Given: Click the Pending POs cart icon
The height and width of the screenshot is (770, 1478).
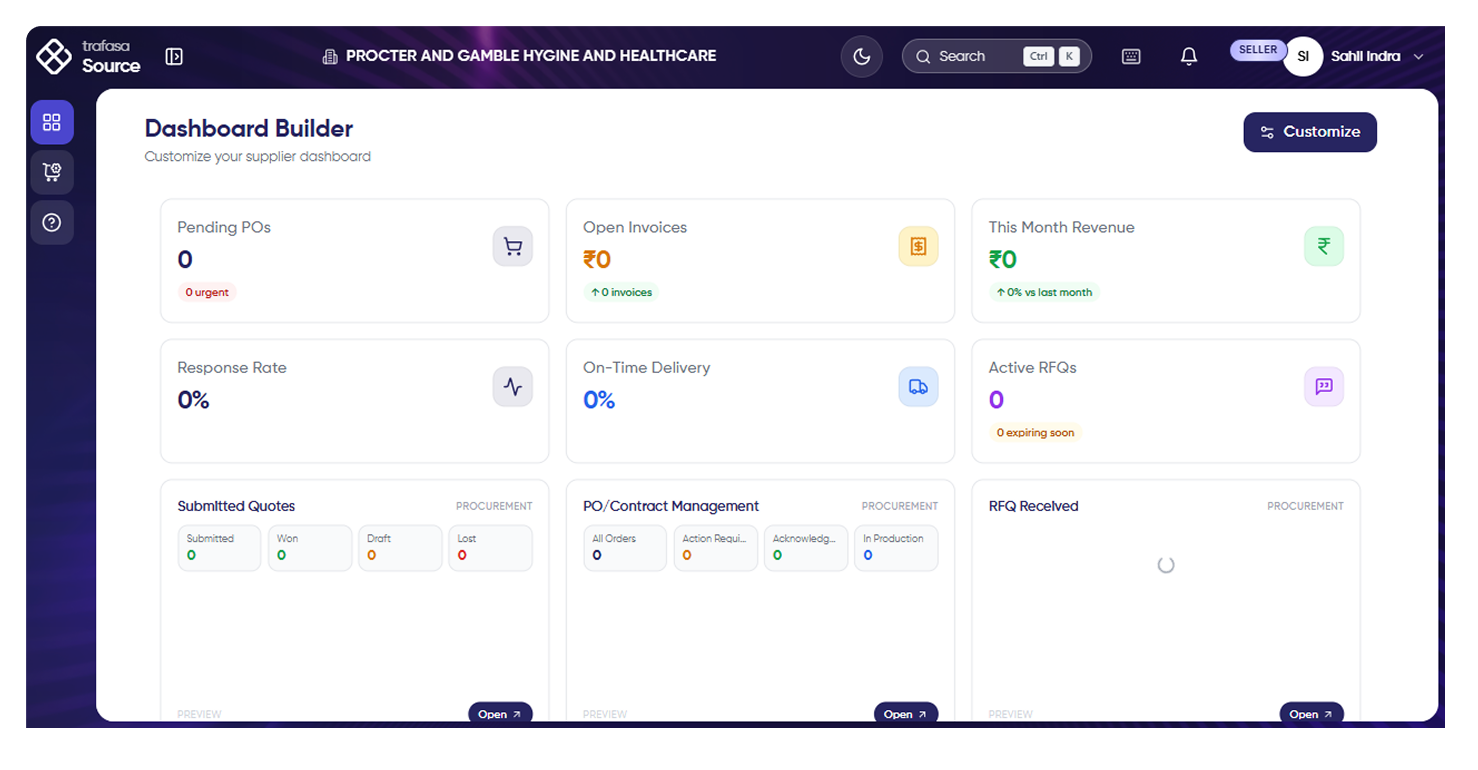Looking at the screenshot, I should pyautogui.click(x=513, y=246).
